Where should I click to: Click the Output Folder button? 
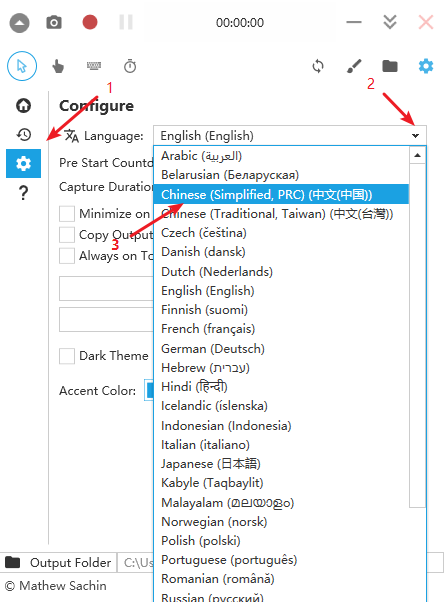pyautogui.click(x=58, y=562)
